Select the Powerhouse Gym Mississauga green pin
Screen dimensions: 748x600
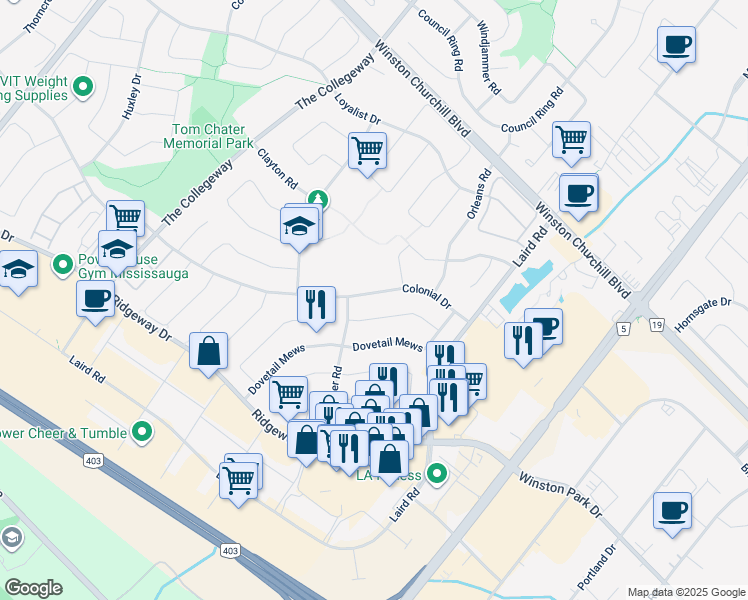63,265
